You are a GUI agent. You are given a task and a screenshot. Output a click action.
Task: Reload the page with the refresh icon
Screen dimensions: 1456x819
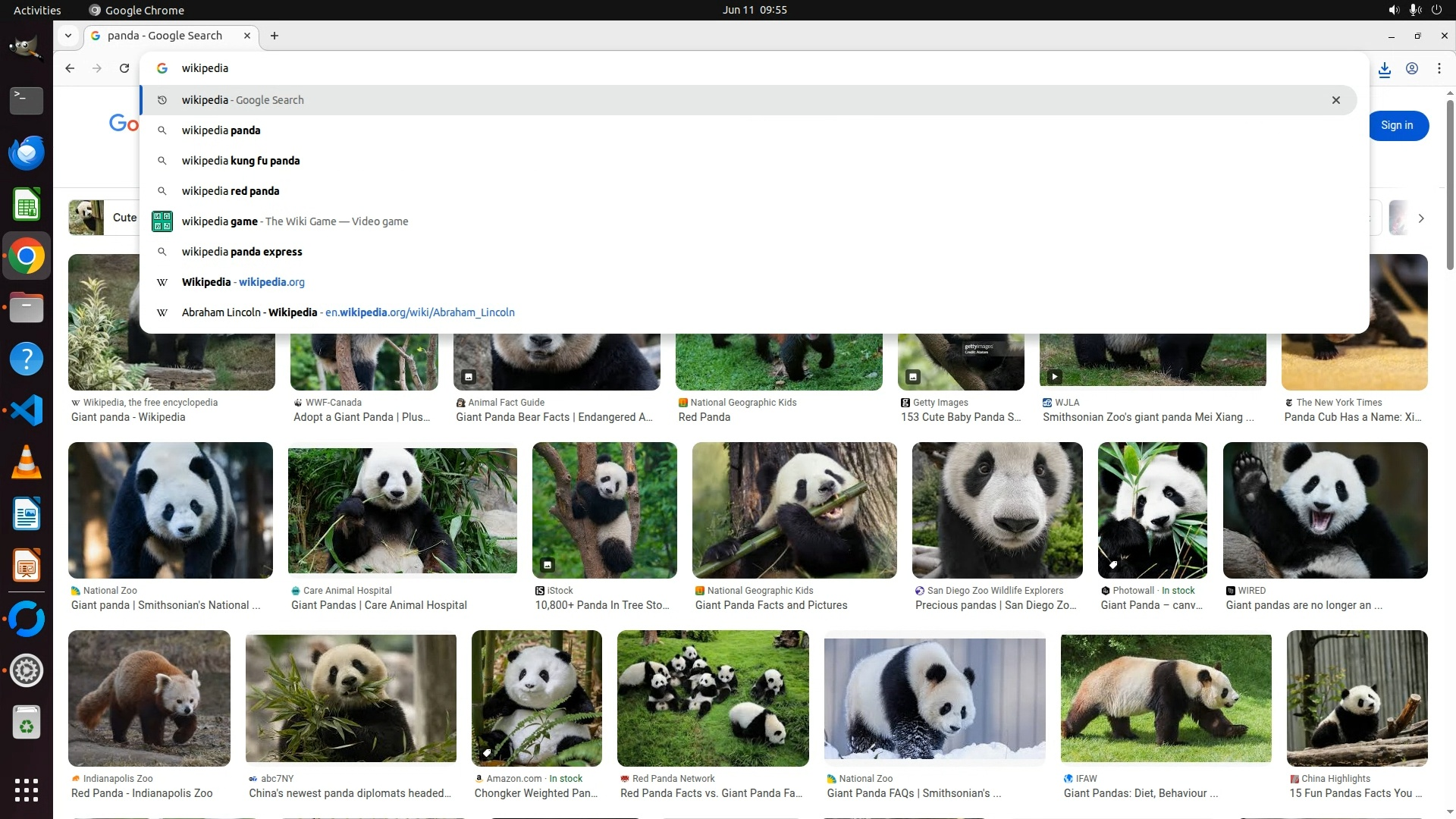coord(124,68)
